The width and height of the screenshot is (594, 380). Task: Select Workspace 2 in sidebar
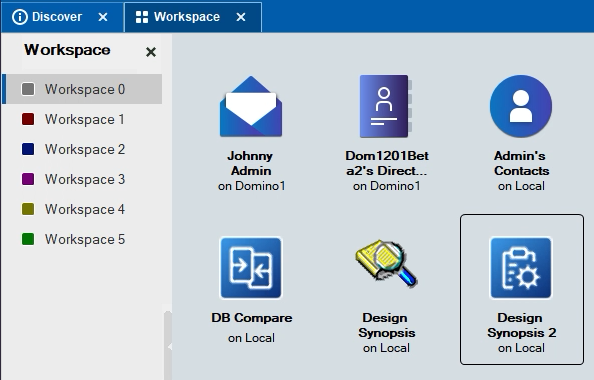point(82,149)
